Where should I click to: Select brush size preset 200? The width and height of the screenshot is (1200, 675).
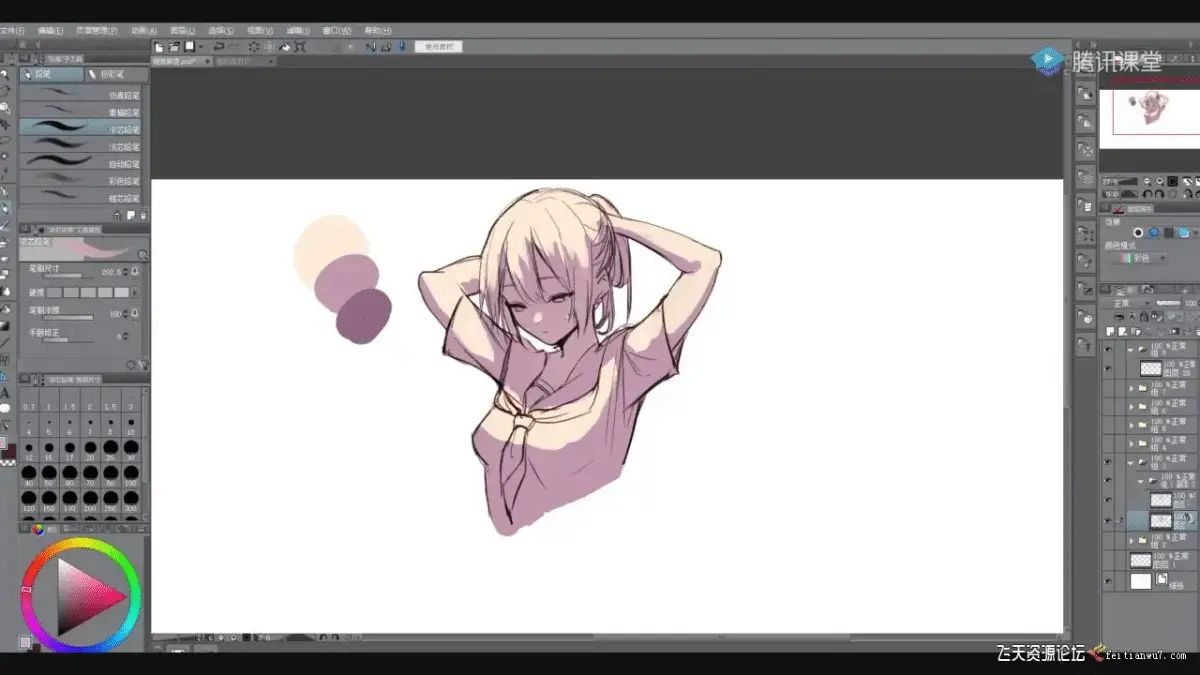[90, 501]
